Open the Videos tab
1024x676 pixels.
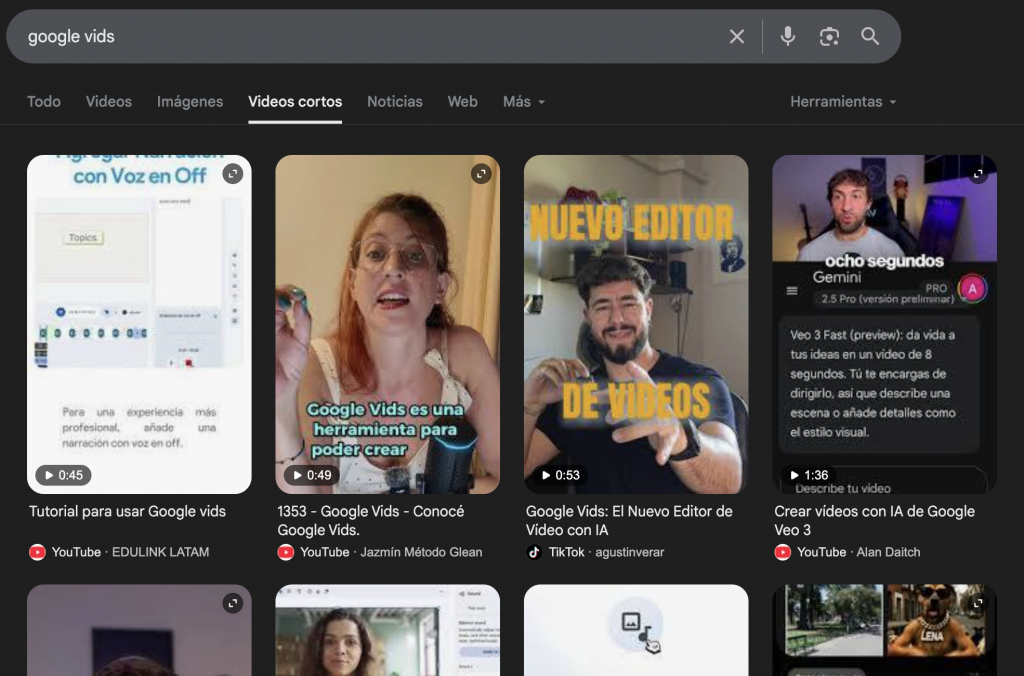coord(108,102)
